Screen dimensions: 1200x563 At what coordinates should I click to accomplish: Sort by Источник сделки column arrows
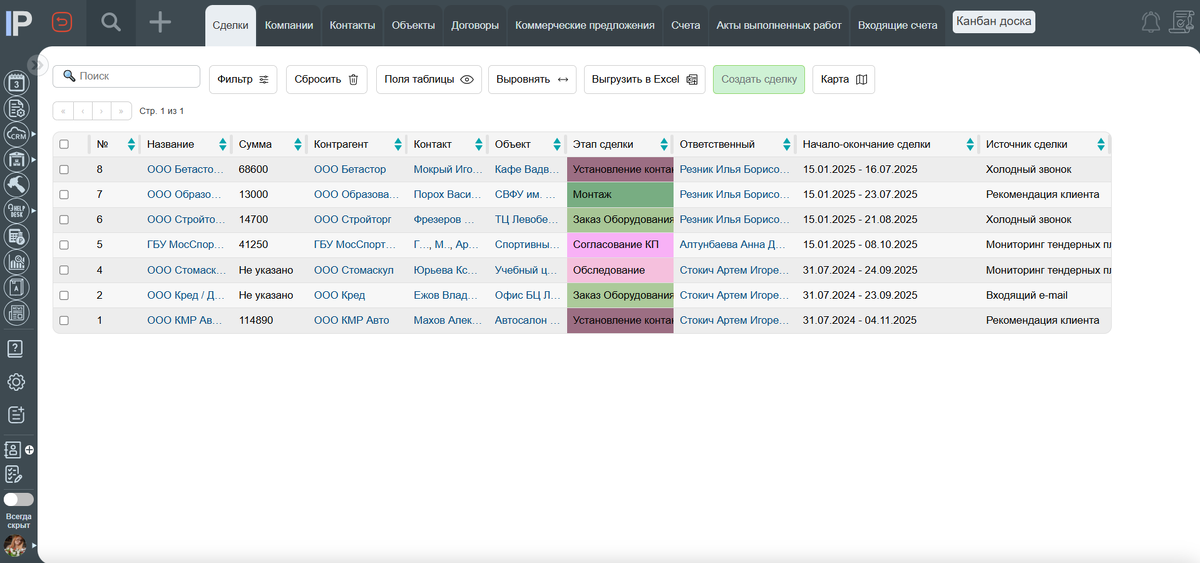click(x=1101, y=144)
